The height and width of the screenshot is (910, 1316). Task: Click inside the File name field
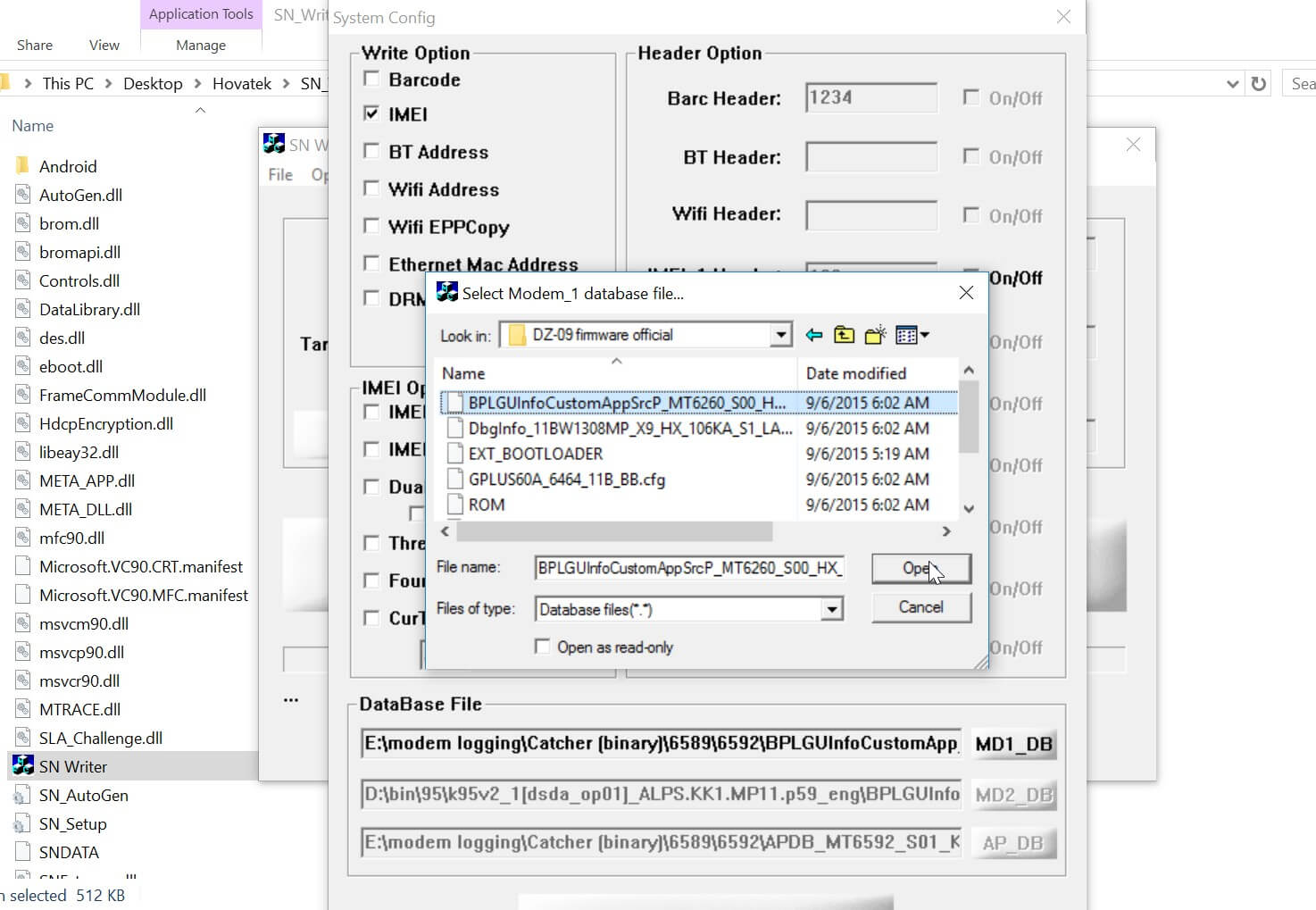tap(687, 568)
